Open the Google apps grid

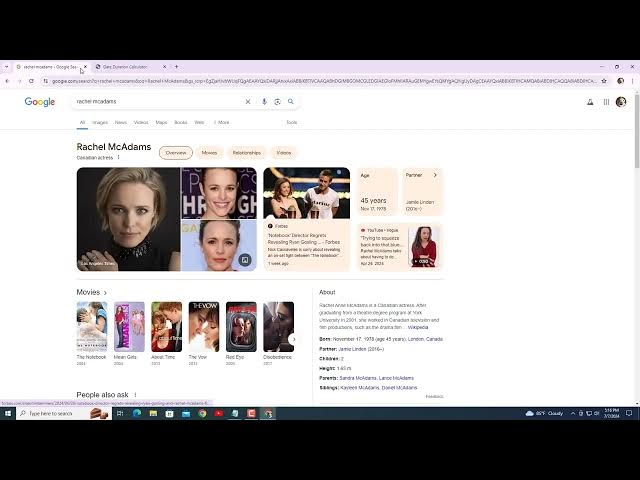(x=607, y=102)
